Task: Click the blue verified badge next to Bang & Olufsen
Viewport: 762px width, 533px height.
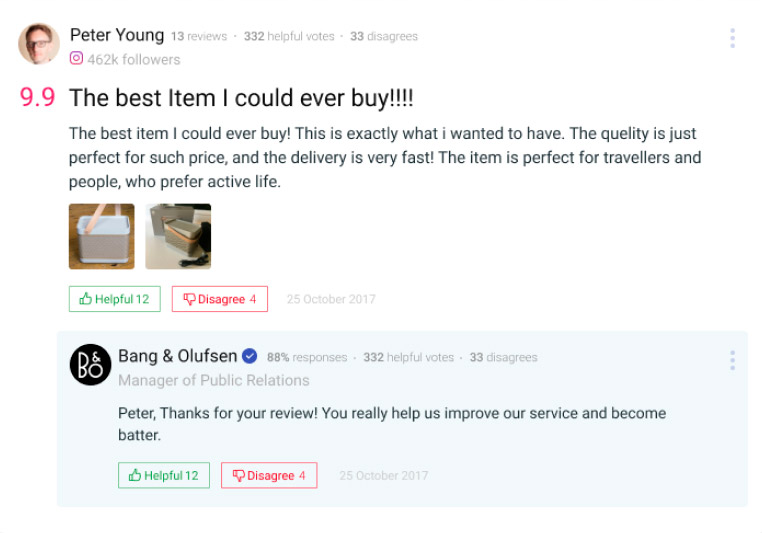Action: click(x=250, y=356)
